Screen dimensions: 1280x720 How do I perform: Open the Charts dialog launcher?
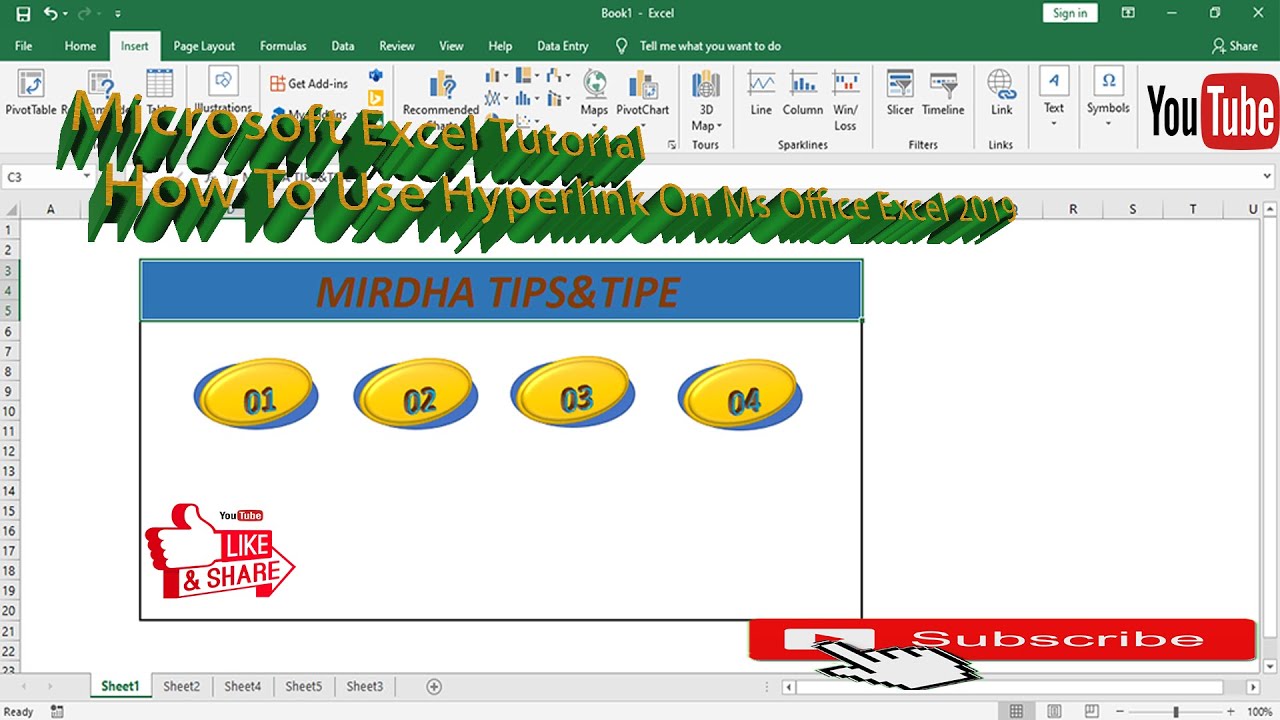coord(671,145)
